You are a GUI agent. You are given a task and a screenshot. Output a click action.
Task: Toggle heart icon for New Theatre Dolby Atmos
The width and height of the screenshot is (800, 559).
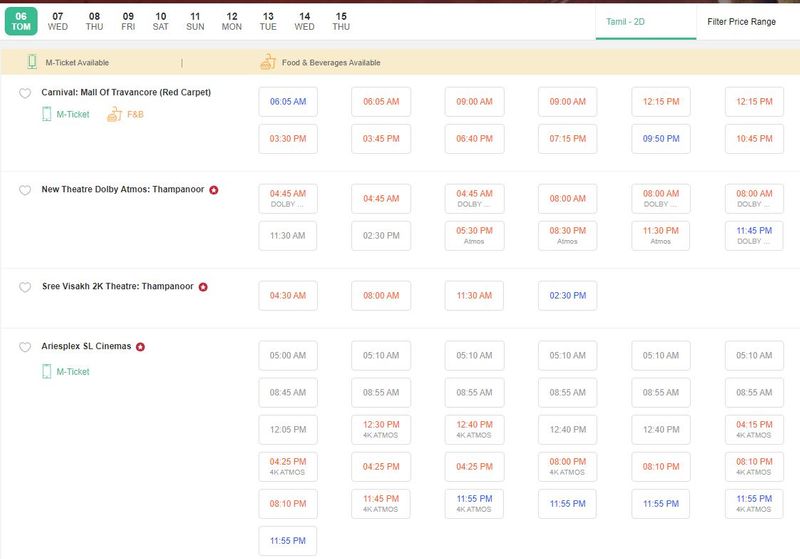pyautogui.click(x=25, y=189)
